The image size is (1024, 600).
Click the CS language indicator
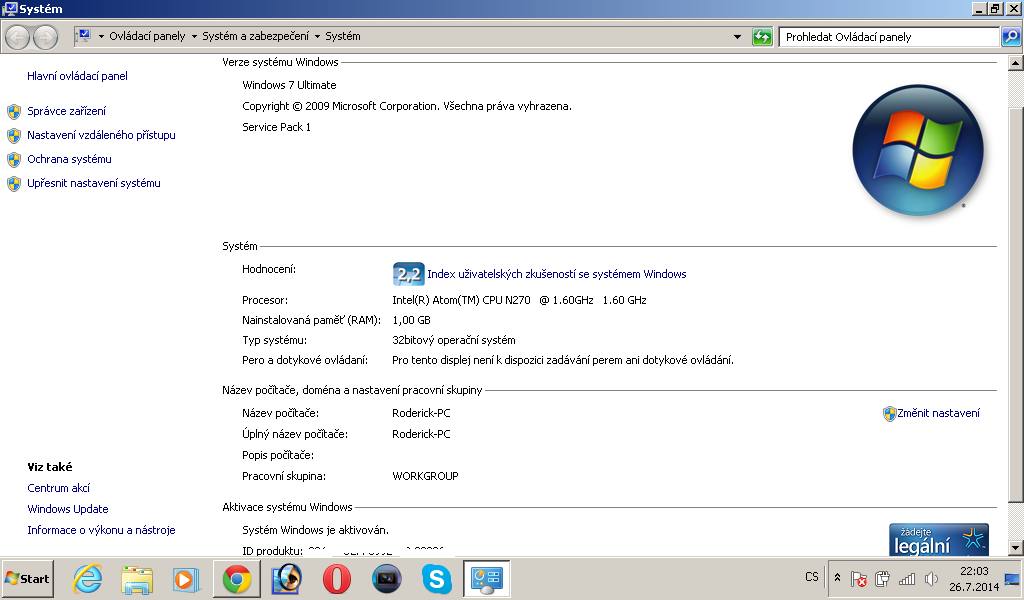812,577
